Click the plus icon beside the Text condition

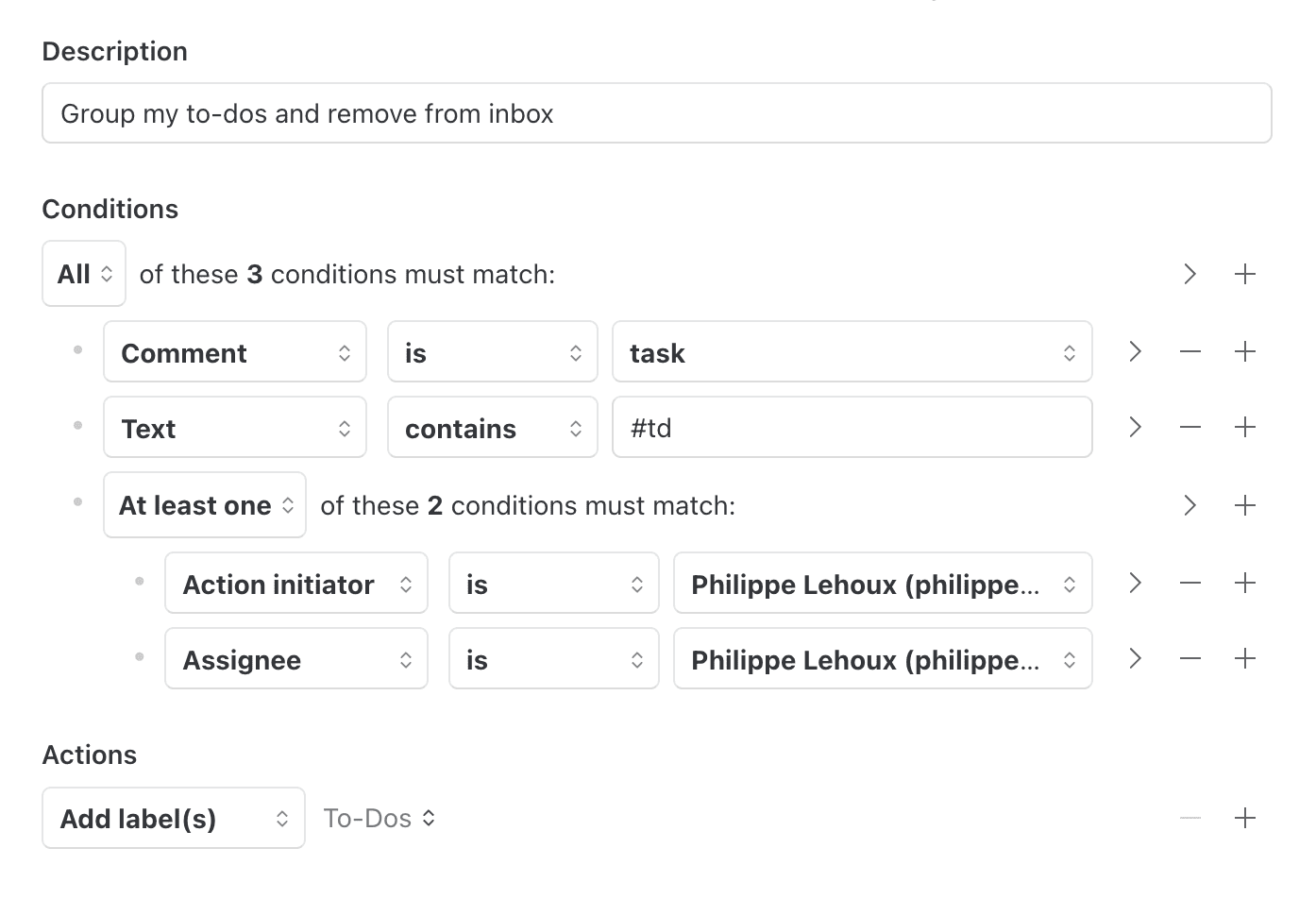(1245, 427)
